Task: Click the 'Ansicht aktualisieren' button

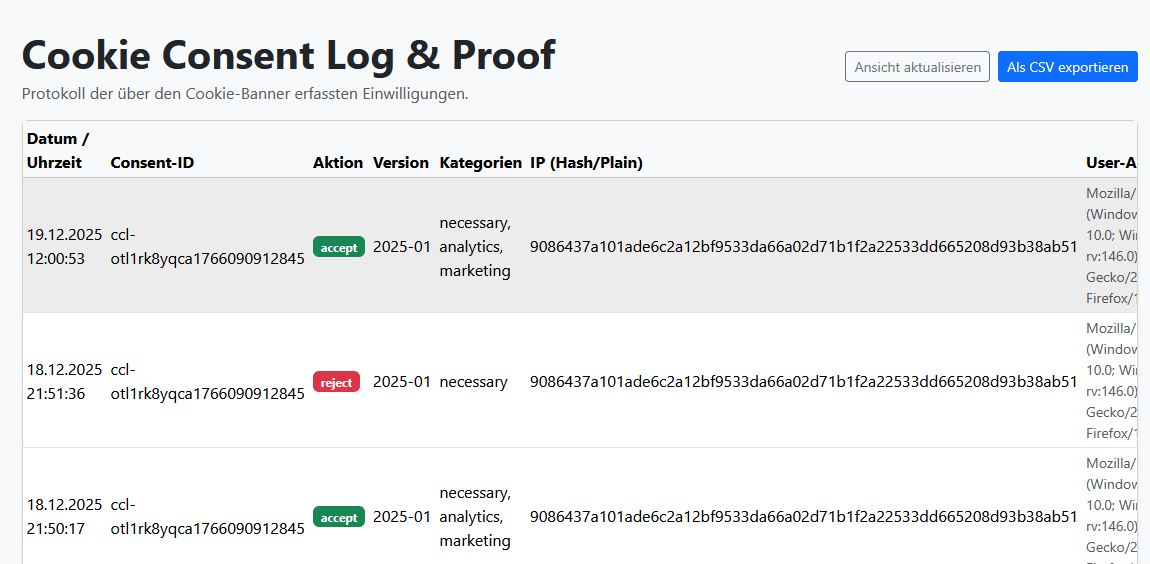Action: (917, 67)
